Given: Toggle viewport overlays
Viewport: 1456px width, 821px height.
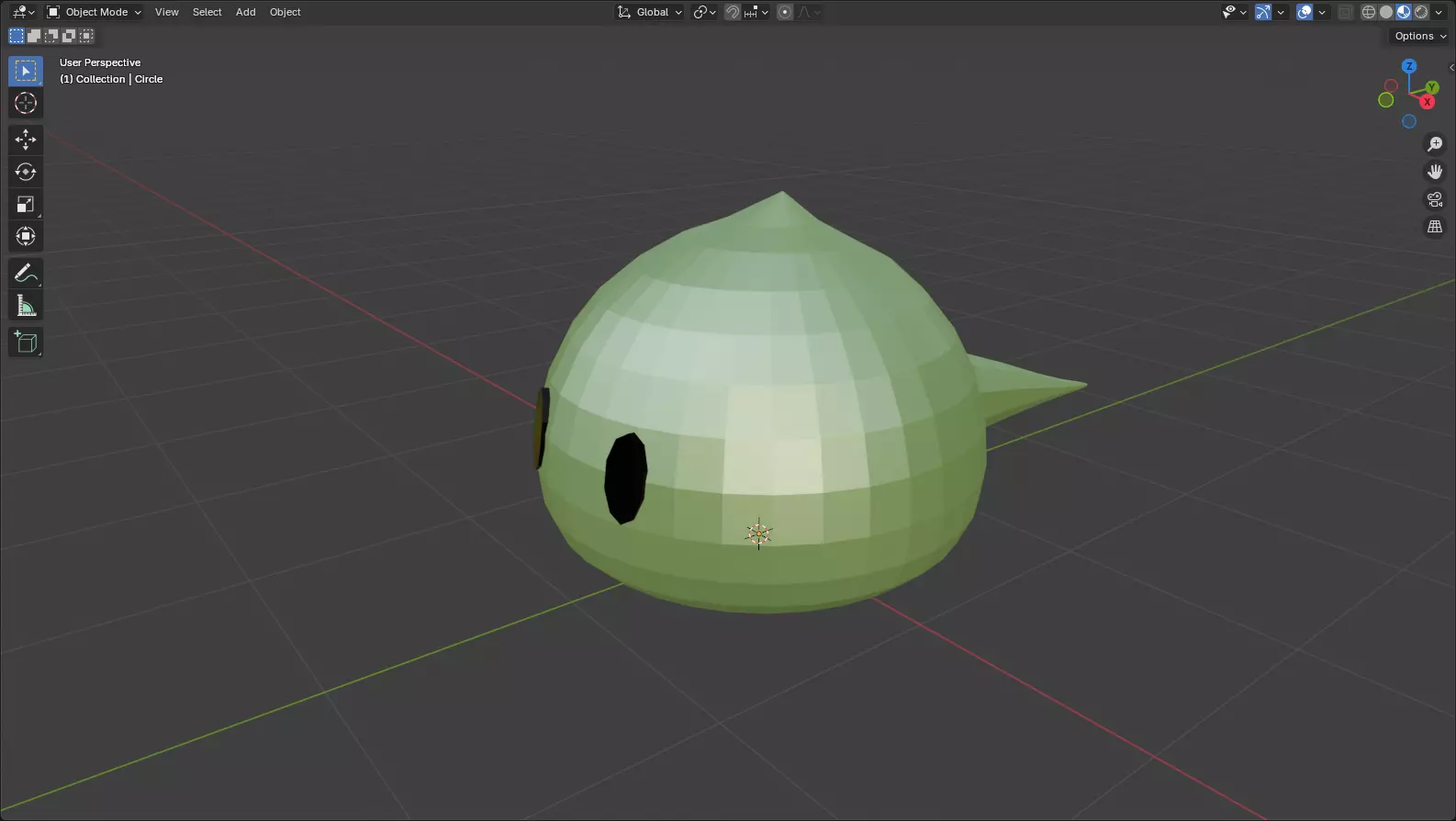Looking at the screenshot, I should 1305,12.
